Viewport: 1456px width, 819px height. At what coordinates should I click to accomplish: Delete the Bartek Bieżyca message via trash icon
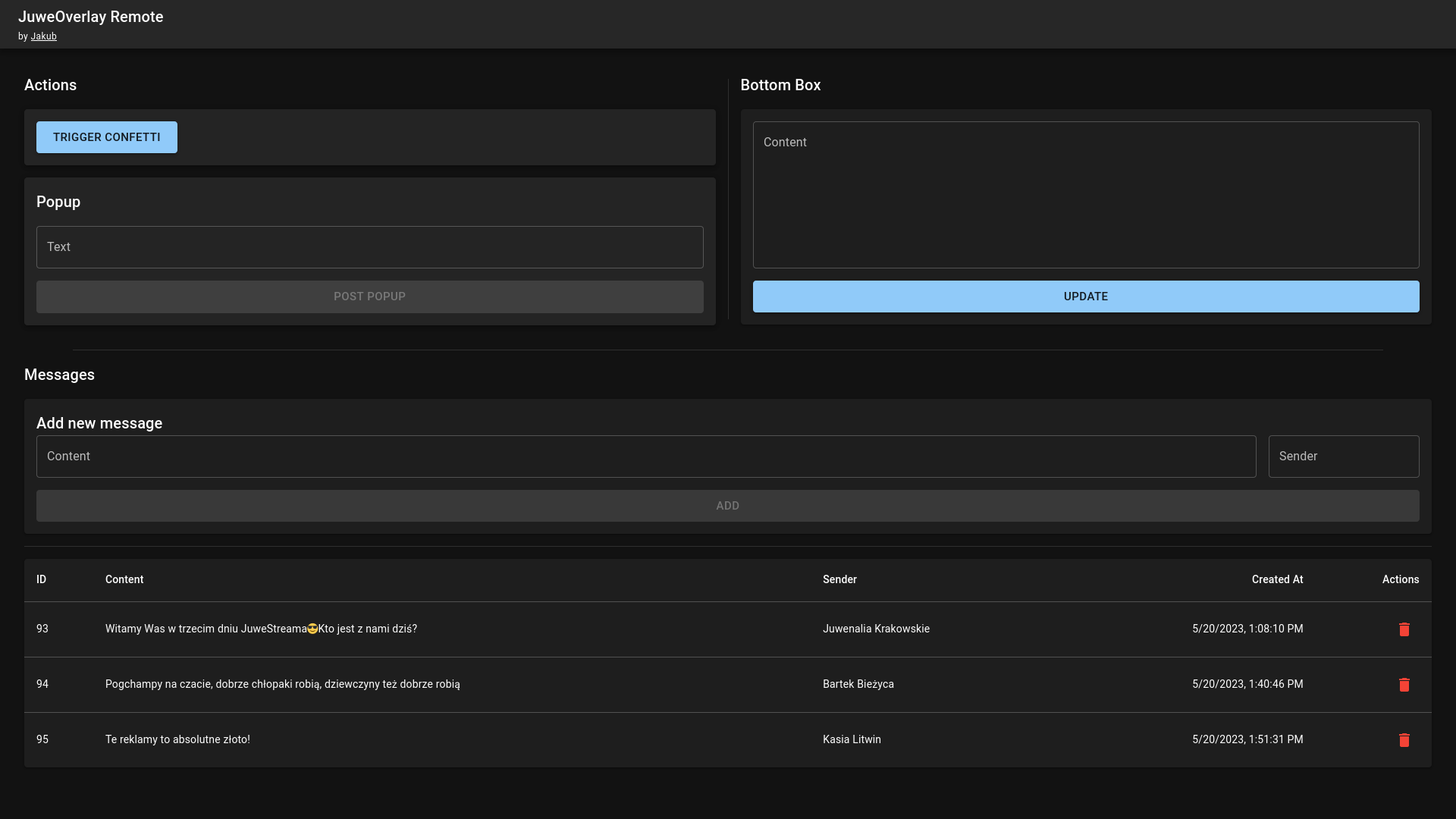1404,685
